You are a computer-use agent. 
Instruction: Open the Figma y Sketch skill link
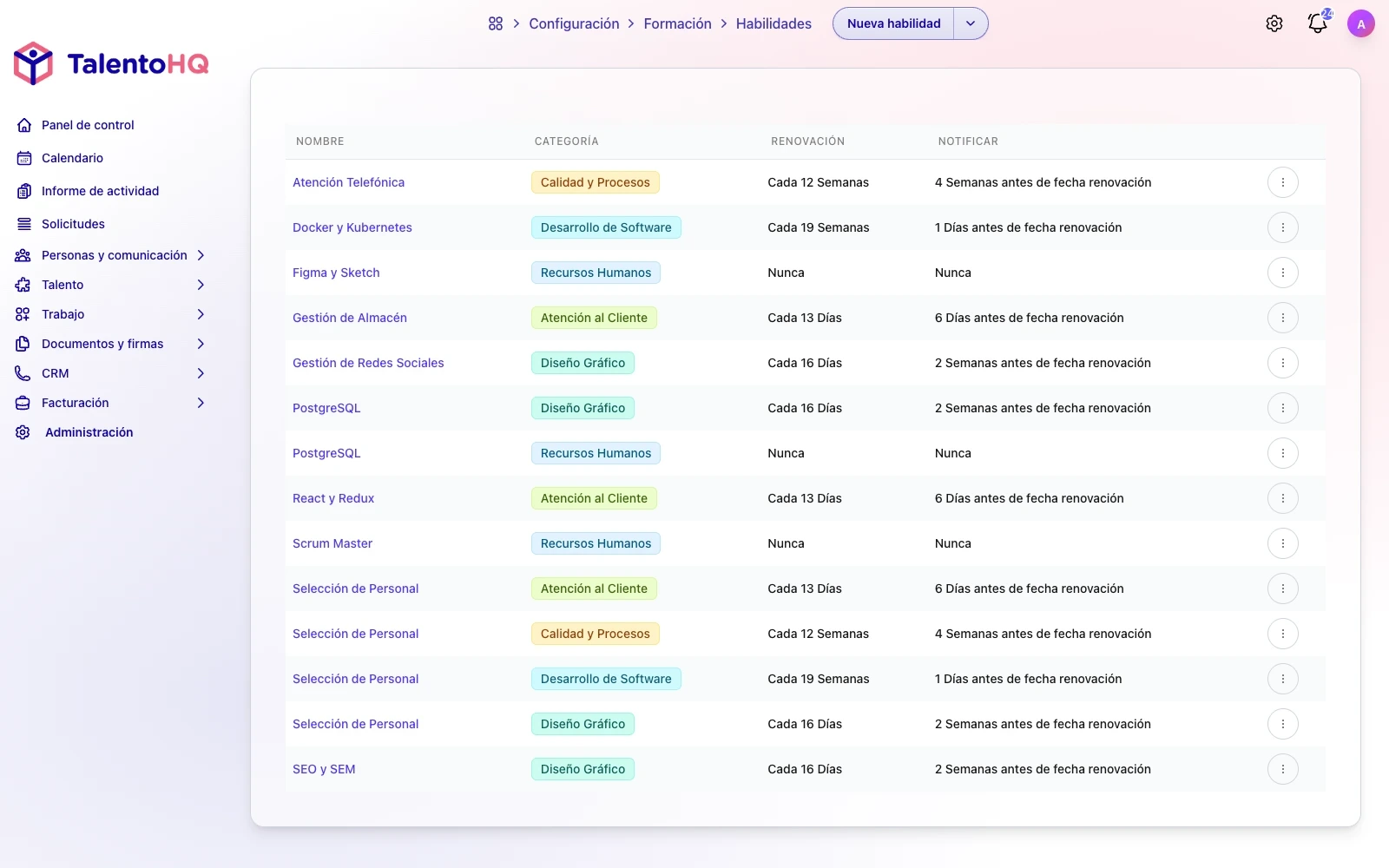click(x=336, y=273)
